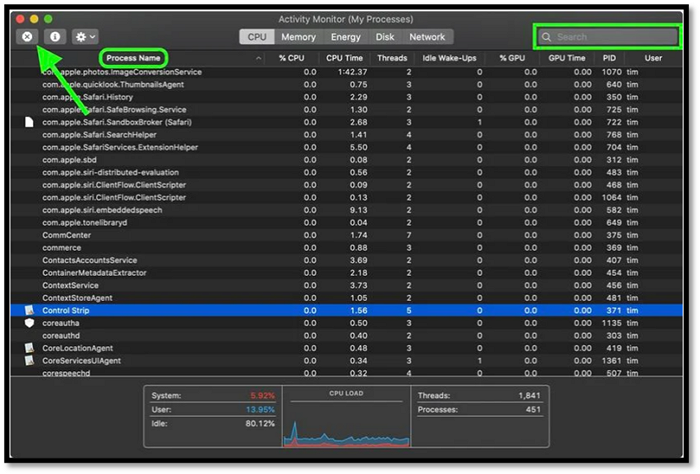Image resolution: width=700 pixels, height=474 pixels.
Task: Open the gear actions dropdown menu
Action: (84, 36)
